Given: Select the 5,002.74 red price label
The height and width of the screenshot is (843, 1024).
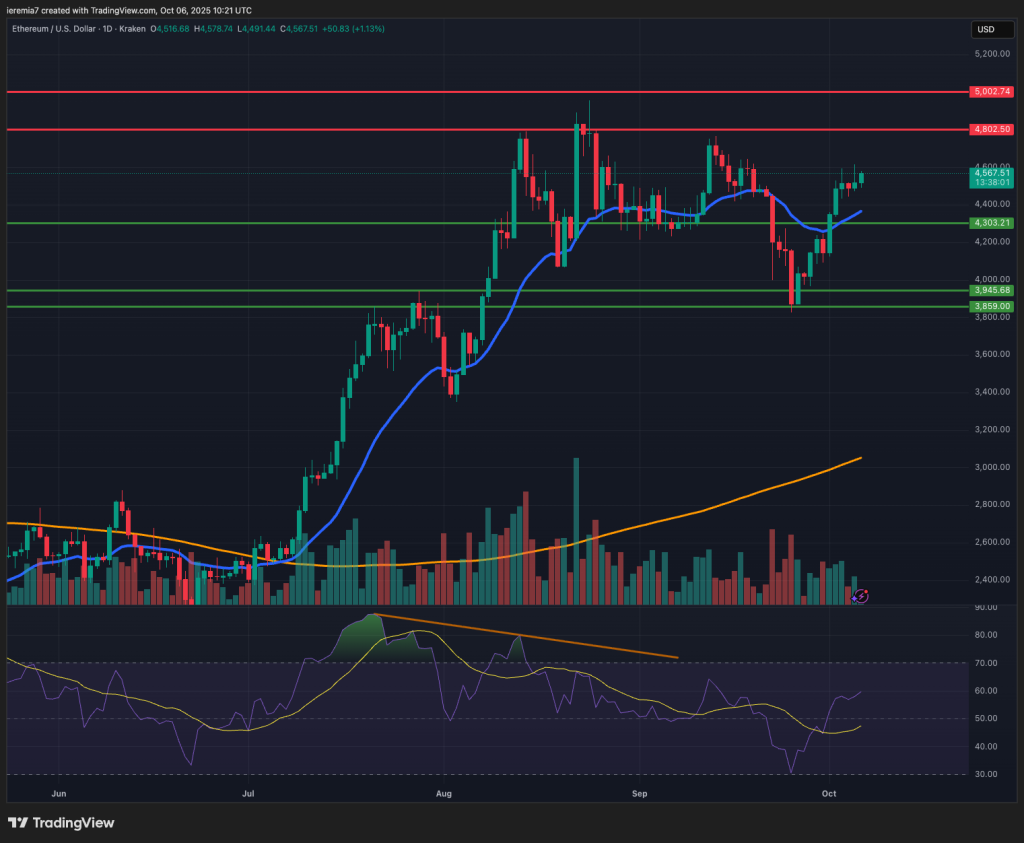Looking at the screenshot, I should coord(992,91).
